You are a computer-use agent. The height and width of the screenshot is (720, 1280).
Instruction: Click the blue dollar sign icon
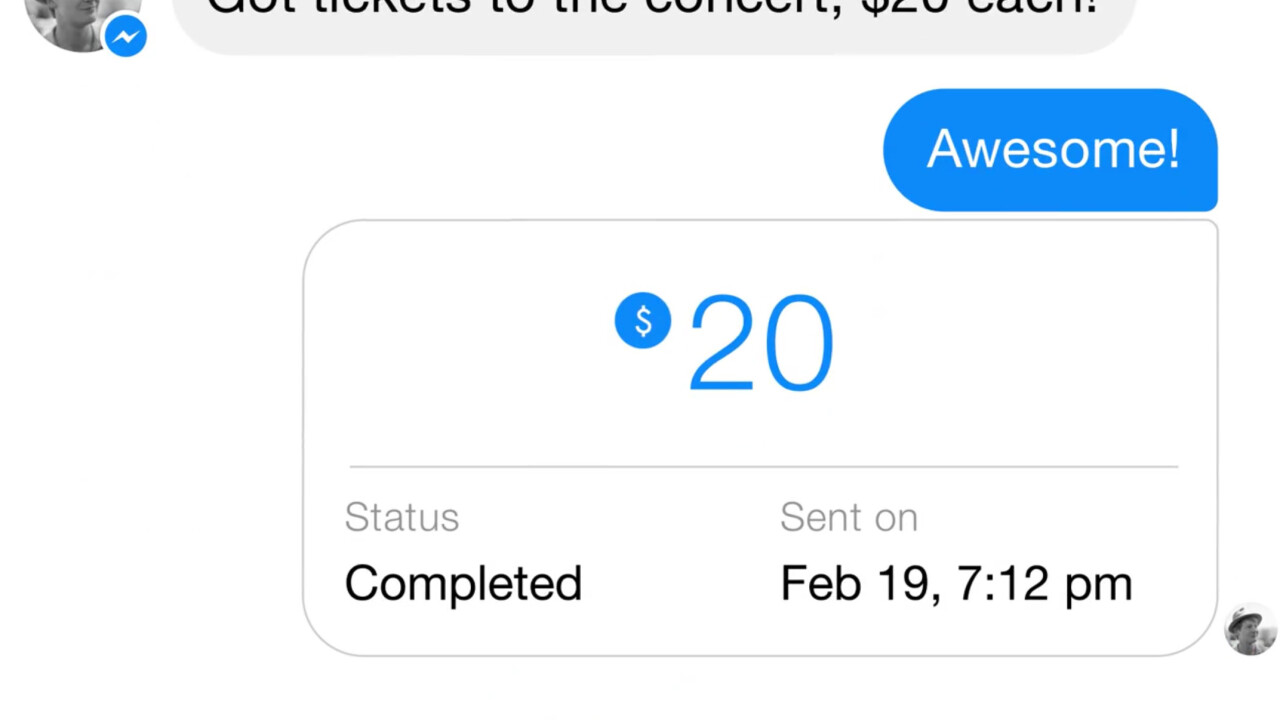(643, 321)
